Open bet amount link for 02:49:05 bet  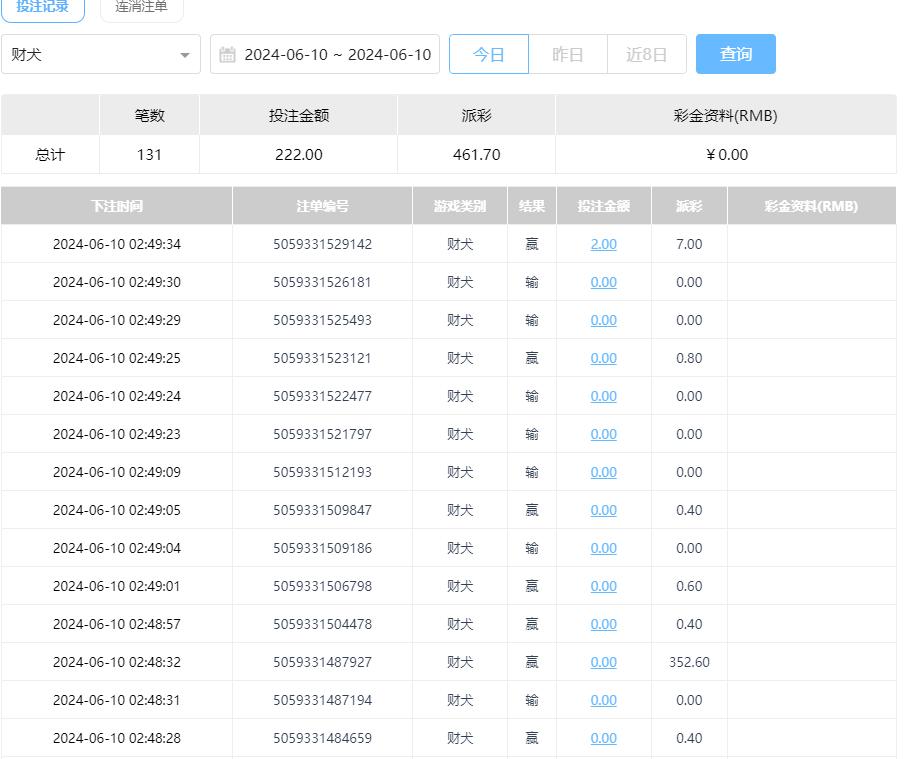(x=603, y=510)
